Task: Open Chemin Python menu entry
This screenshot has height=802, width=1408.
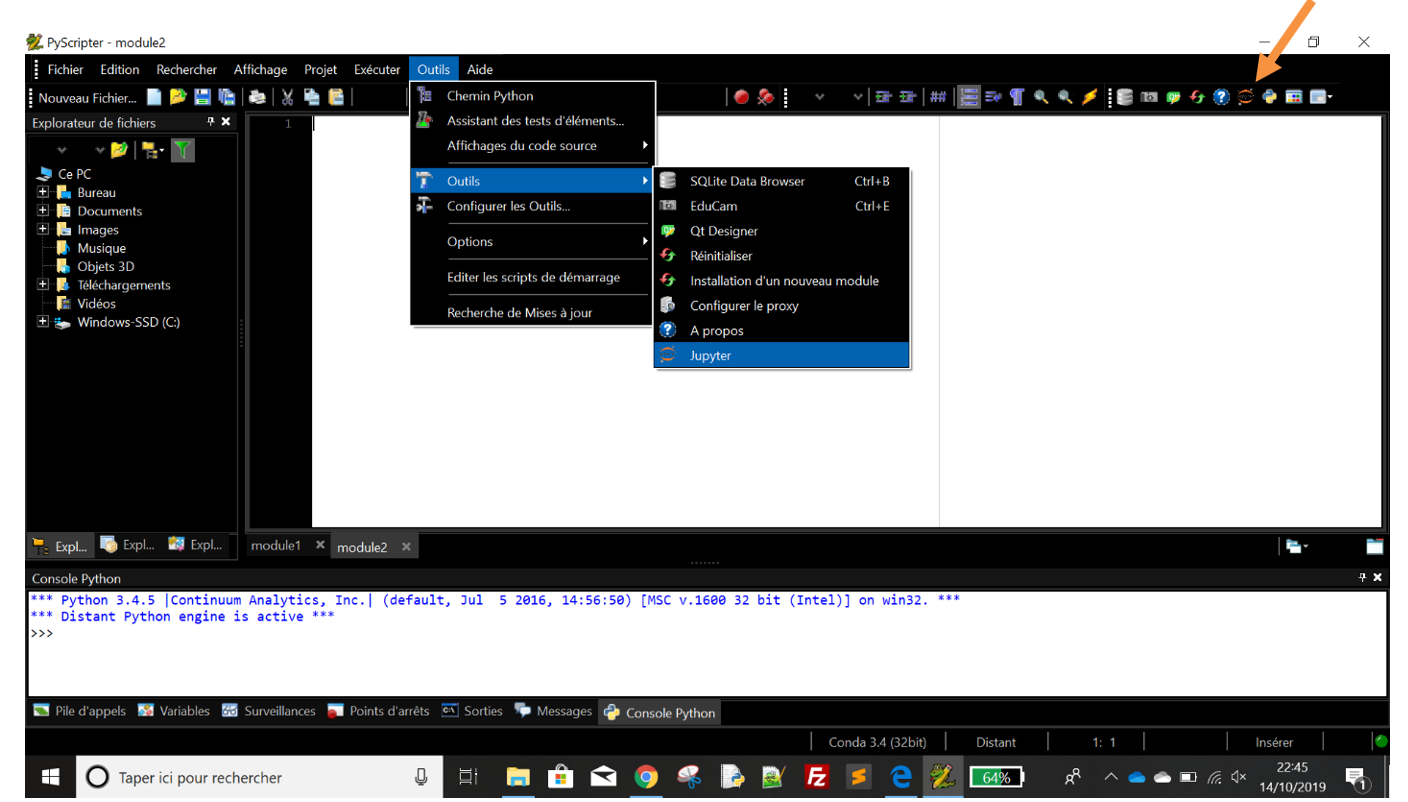Action: pyautogui.click(x=532, y=96)
